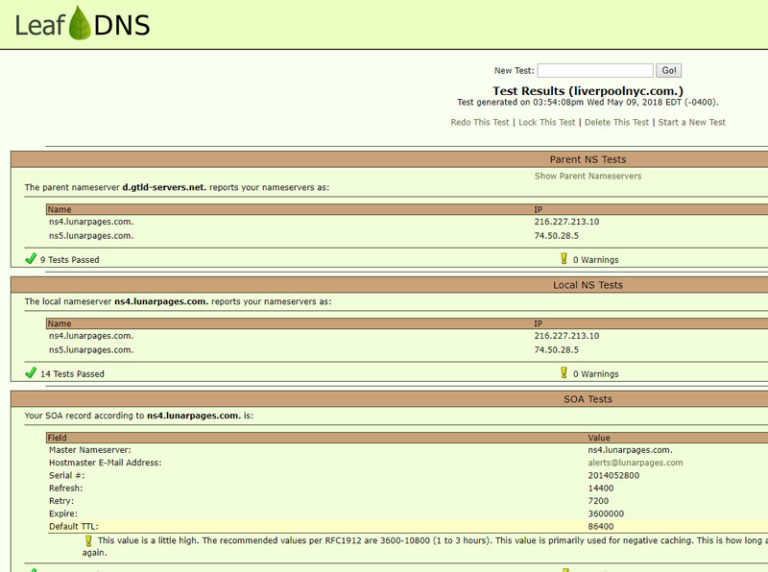
Task: Click the SOA Tests section header
Action: (587, 399)
